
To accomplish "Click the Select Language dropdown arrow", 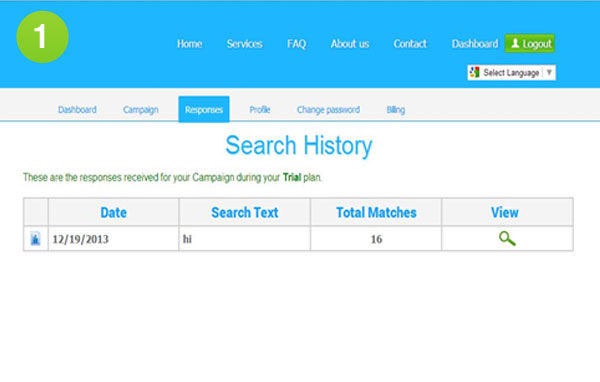I will (549, 72).
